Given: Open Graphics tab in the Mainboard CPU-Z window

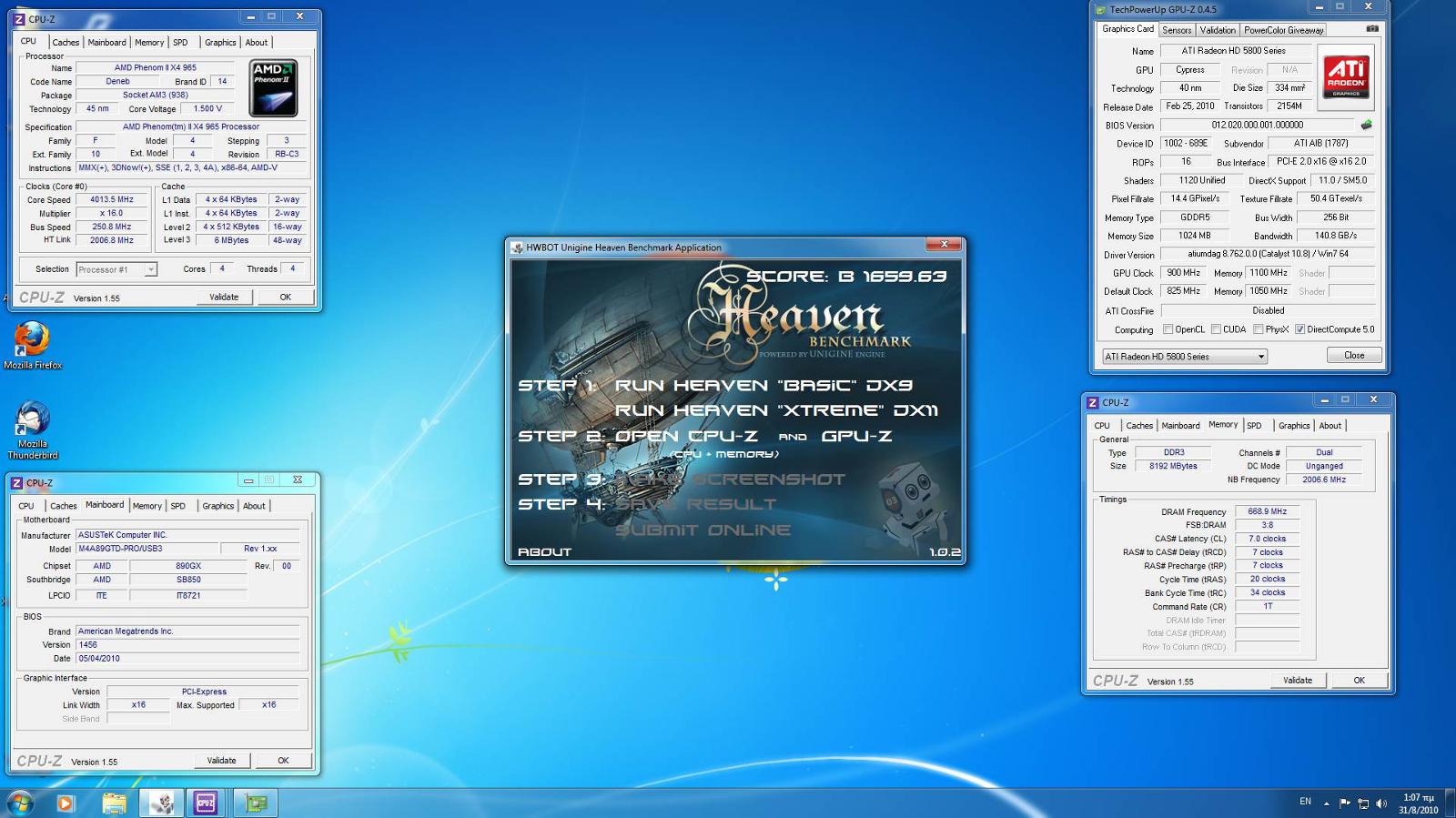Looking at the screenshot, I should click(218, 506).
